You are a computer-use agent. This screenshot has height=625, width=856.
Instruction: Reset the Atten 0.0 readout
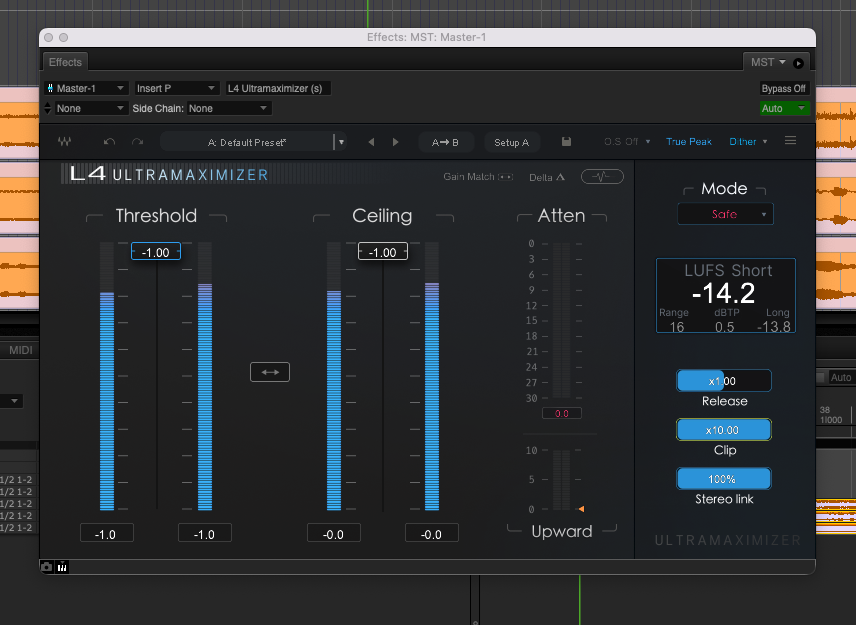(x=562, y=413)
